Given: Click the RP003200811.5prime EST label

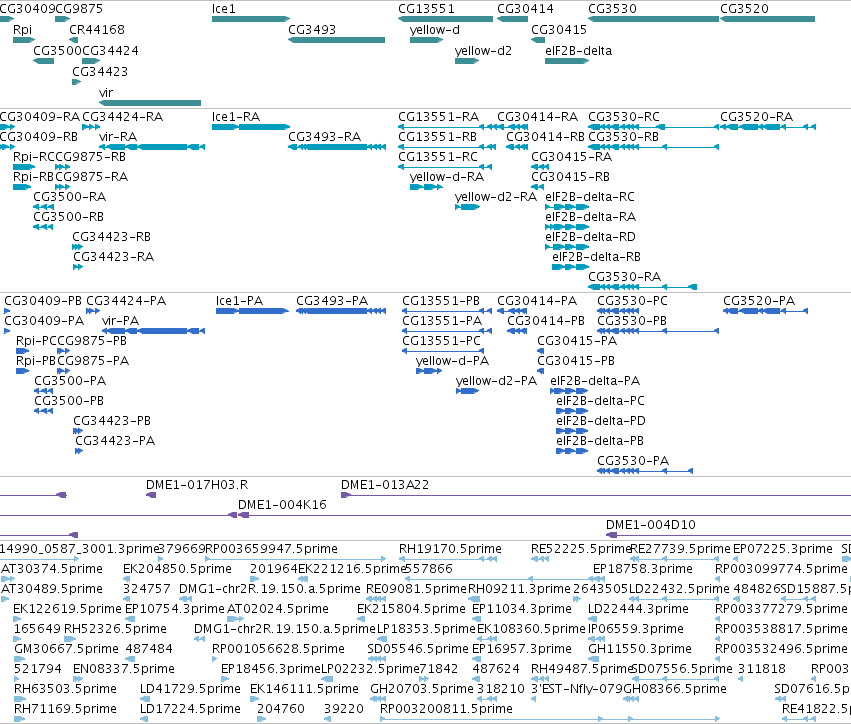Looking at the screenshot, I should click(446, 709).
